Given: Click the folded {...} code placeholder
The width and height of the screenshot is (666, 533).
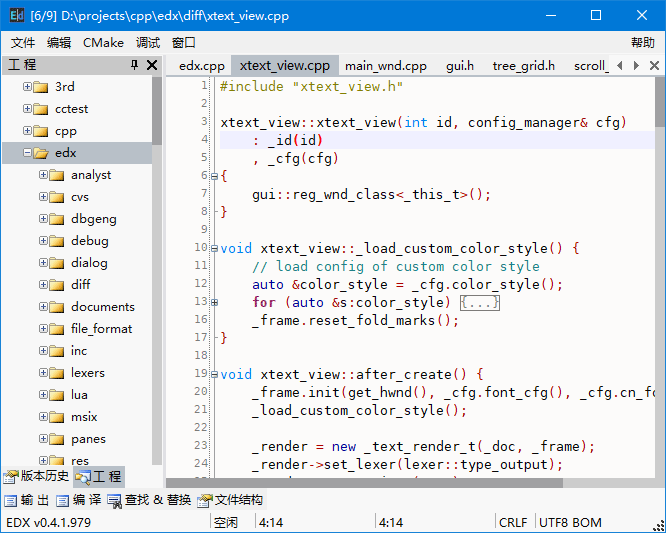Looking at the screenshot, I should [480, 303].
